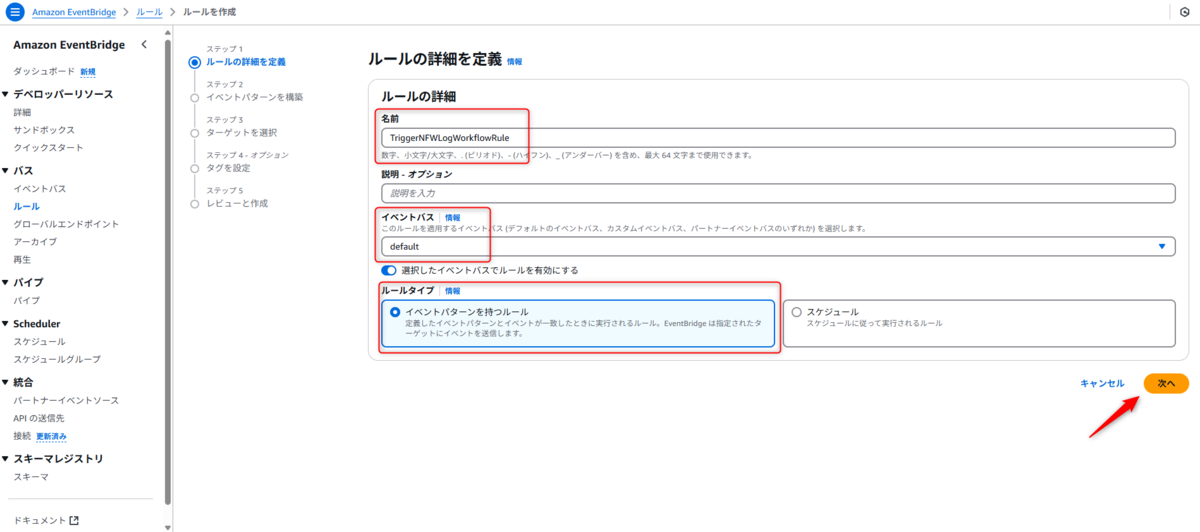Viewport: 1200px width, 532px height.
Task: Open the hamburger navigation menu icon
Action: pyautogui.click(x=14, y=12)
